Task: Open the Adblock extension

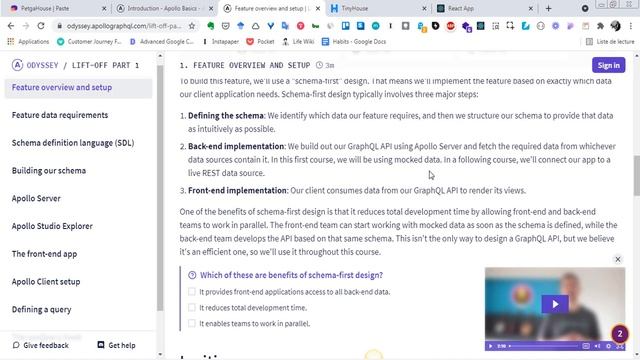Action: click(451, 26)
